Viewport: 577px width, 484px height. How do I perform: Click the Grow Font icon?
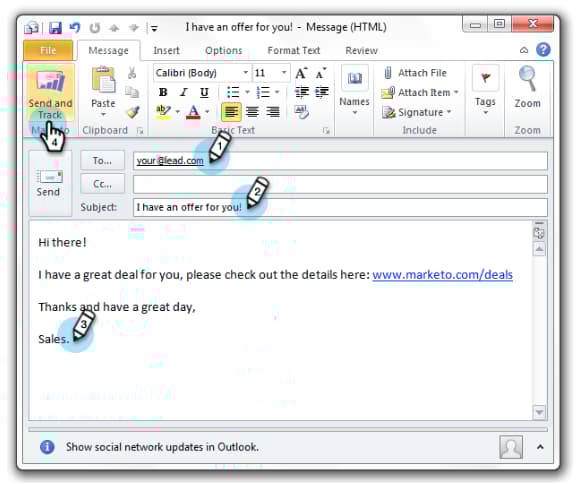pos(301,73)
